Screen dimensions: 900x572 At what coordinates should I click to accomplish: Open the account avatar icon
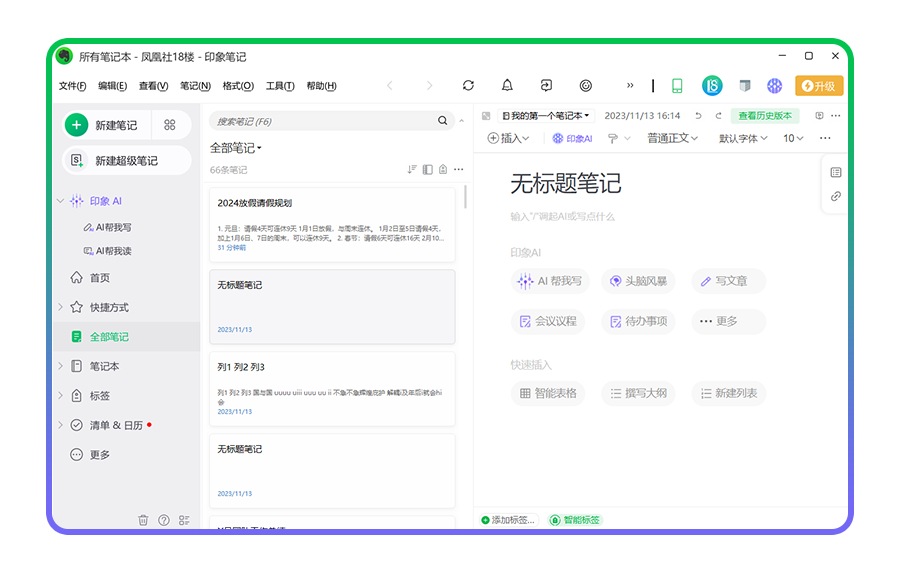click(712, 85)
